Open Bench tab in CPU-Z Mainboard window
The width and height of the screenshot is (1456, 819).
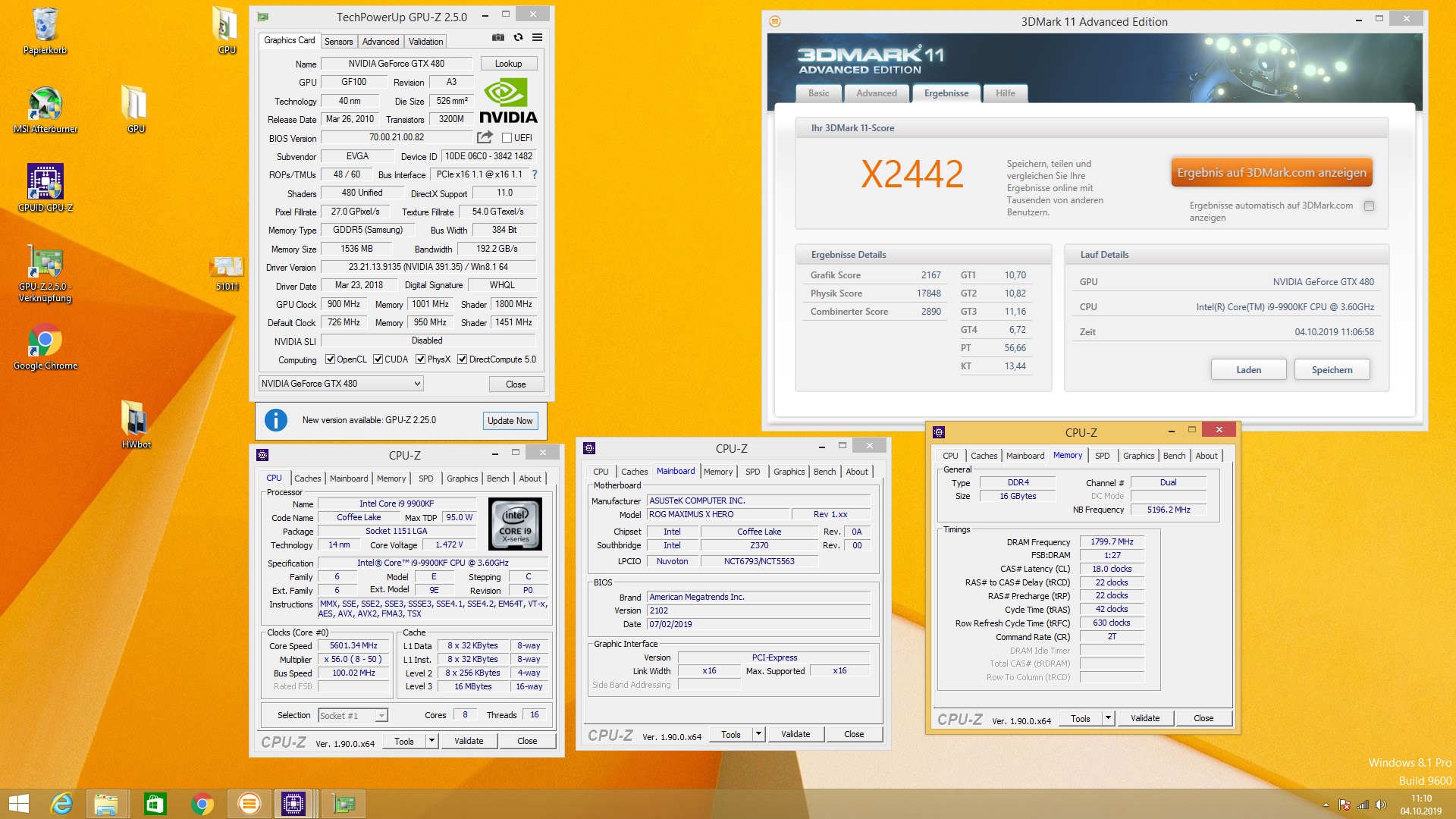(824, 472)
